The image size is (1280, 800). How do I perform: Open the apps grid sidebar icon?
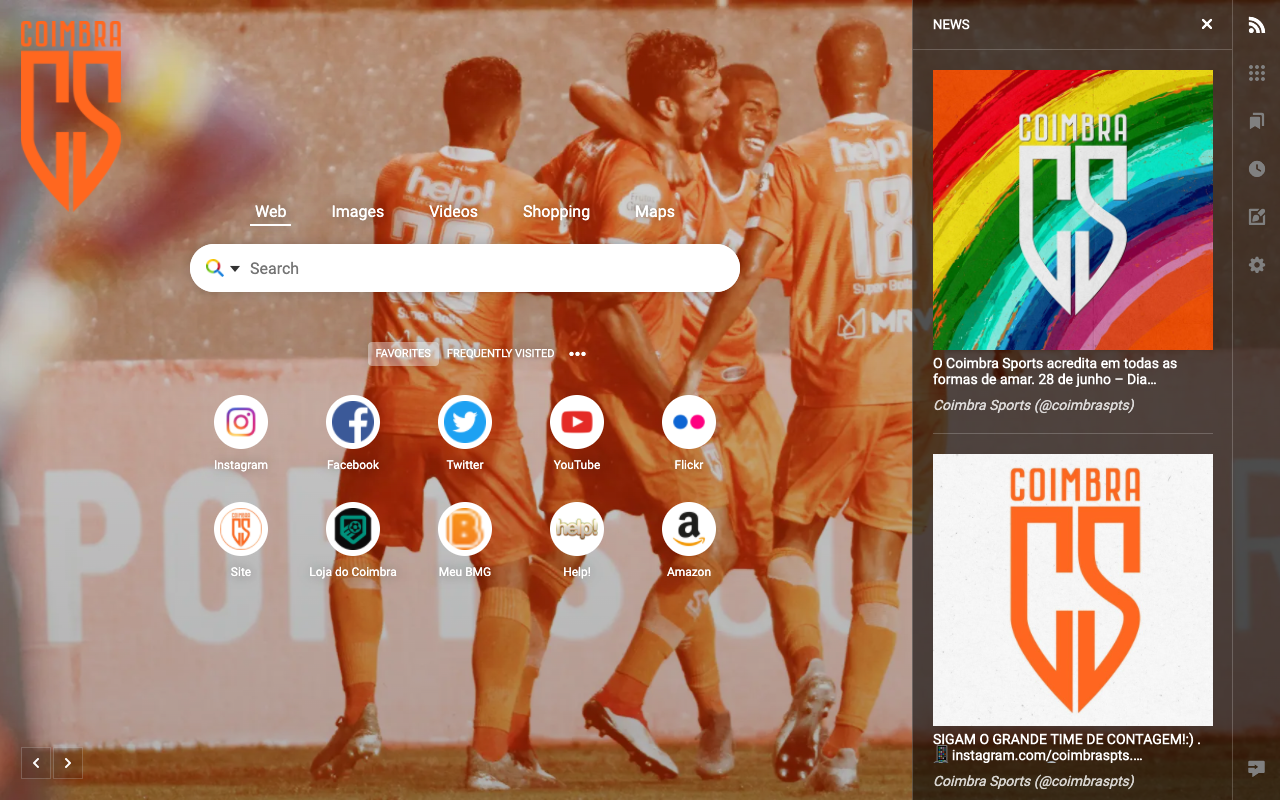1257,73
